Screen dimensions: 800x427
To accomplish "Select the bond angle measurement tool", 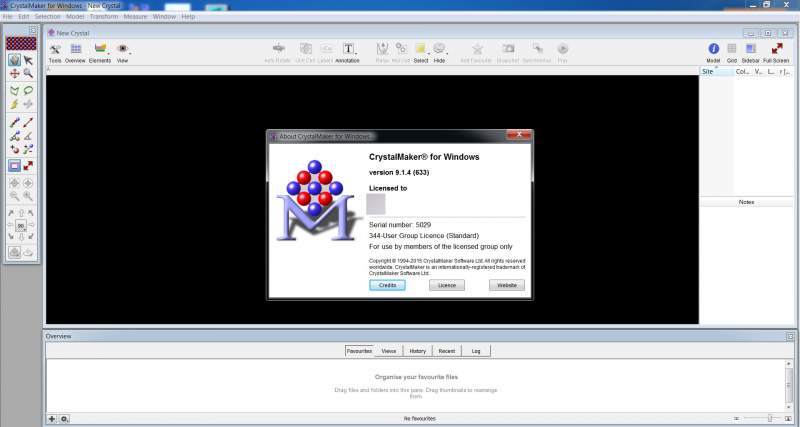I will 14,136.
